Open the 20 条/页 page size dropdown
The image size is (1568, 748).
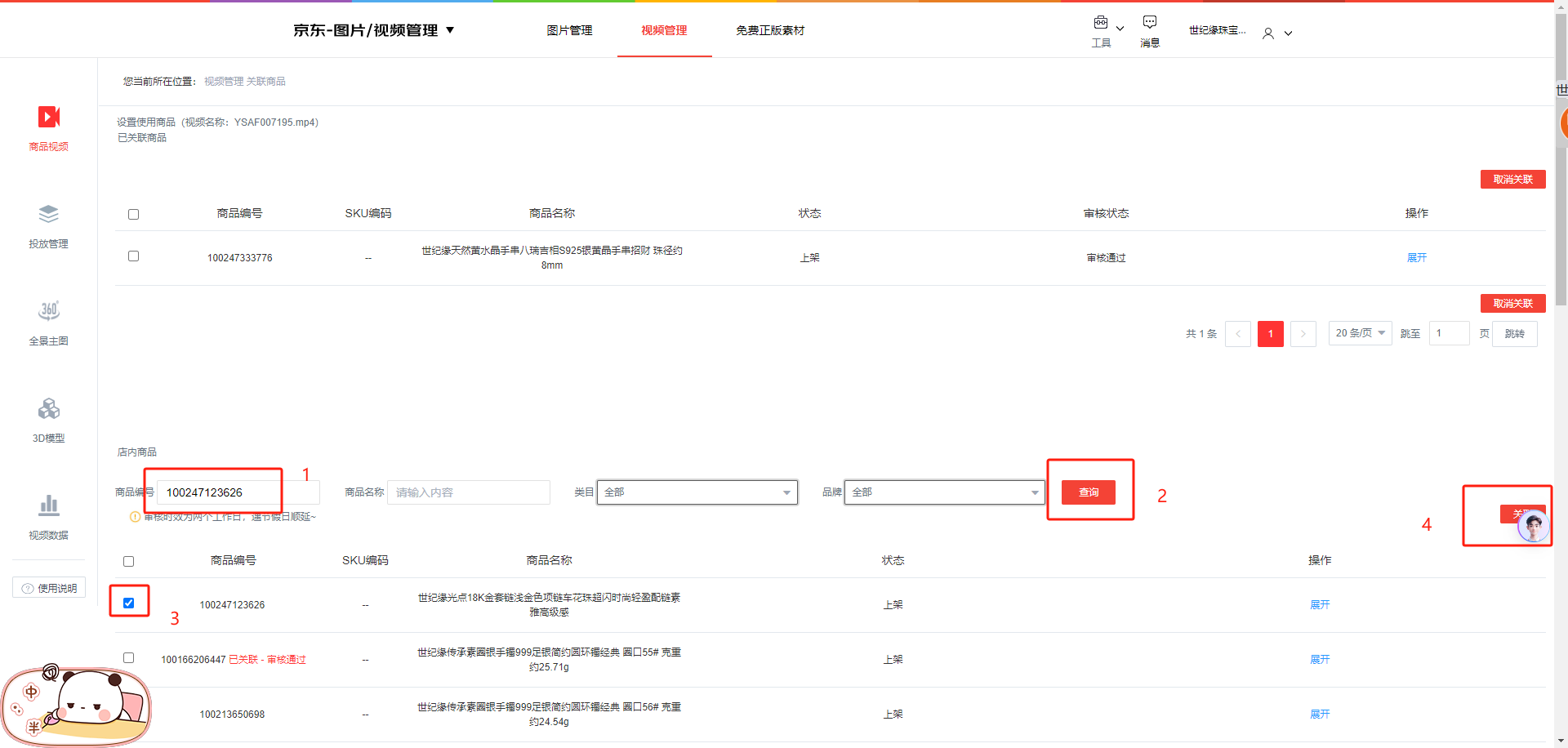[1360, 333]
